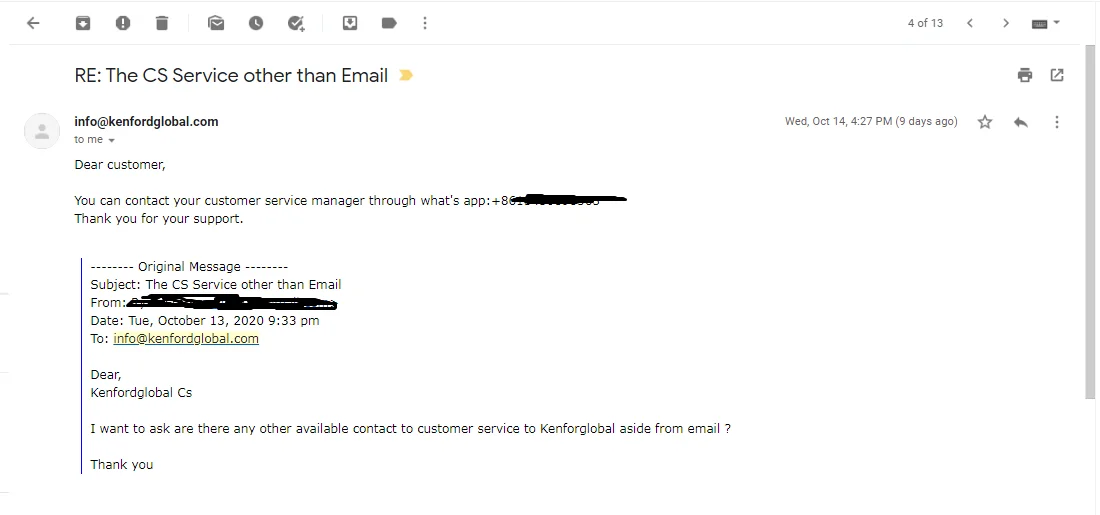
Task: Open the toolbar More options menu
Action: [424, 23]
